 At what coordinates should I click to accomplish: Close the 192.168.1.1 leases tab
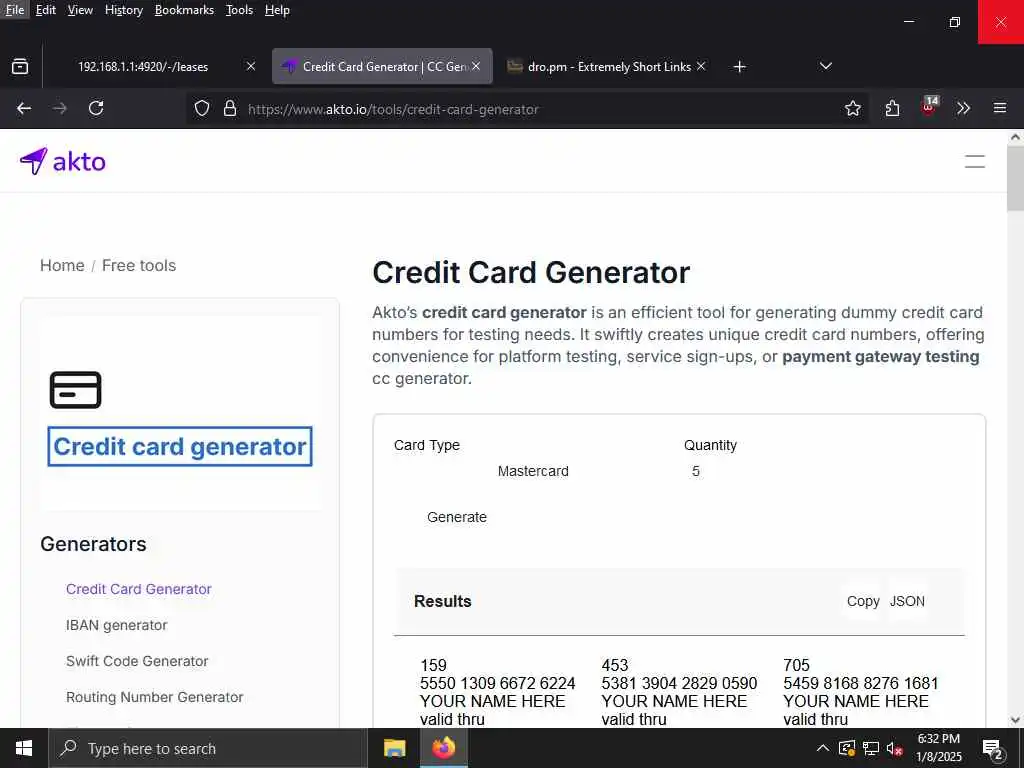(x=251, y=67)
